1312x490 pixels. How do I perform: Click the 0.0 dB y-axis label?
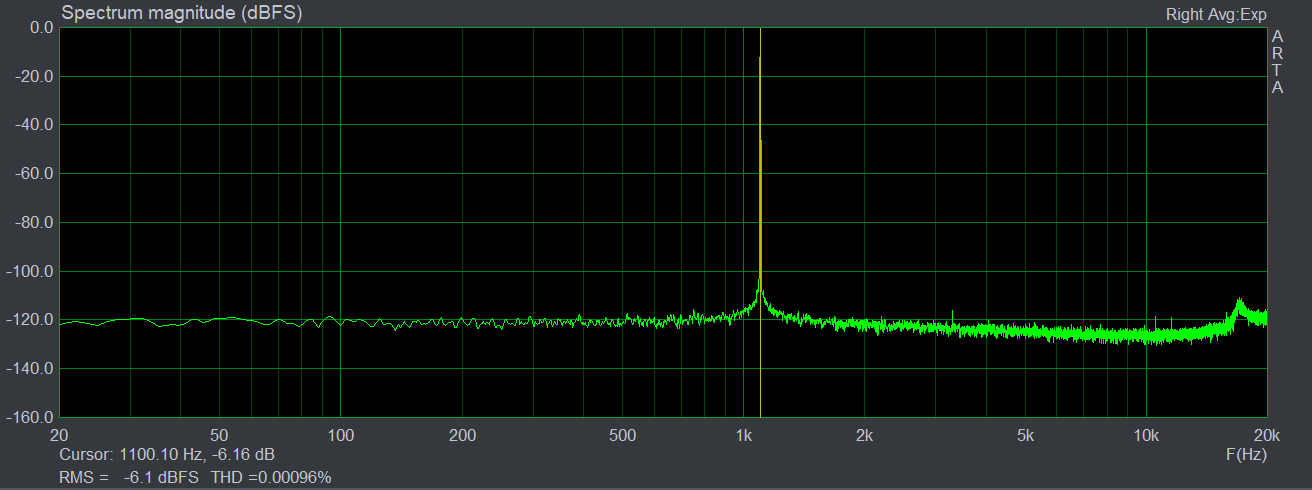pyautogui.click(x=42, y=28)
